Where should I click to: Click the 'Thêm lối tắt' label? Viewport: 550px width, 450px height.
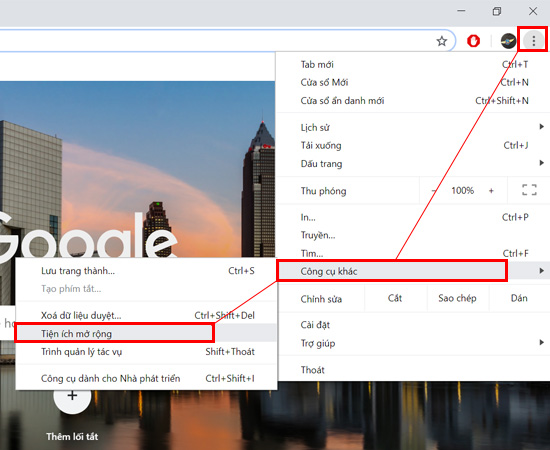[x=72, y=437]
